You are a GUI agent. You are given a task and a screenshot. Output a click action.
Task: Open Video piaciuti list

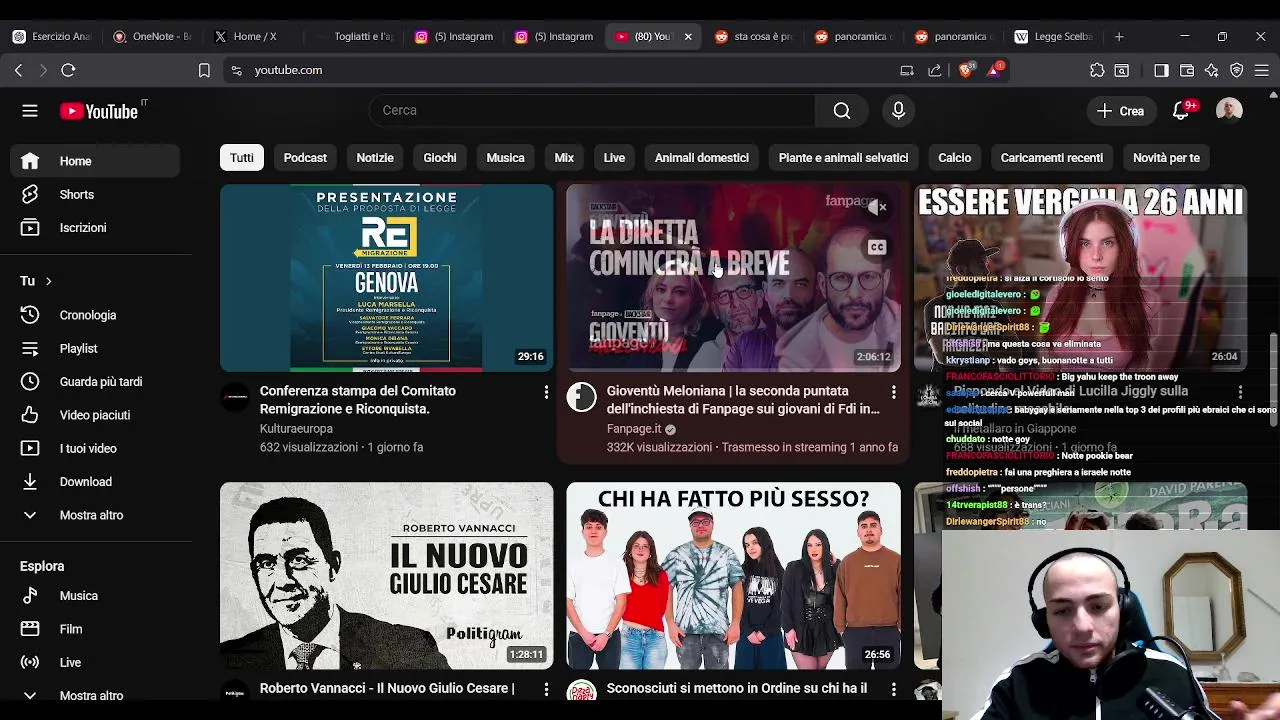pos(94,415)
